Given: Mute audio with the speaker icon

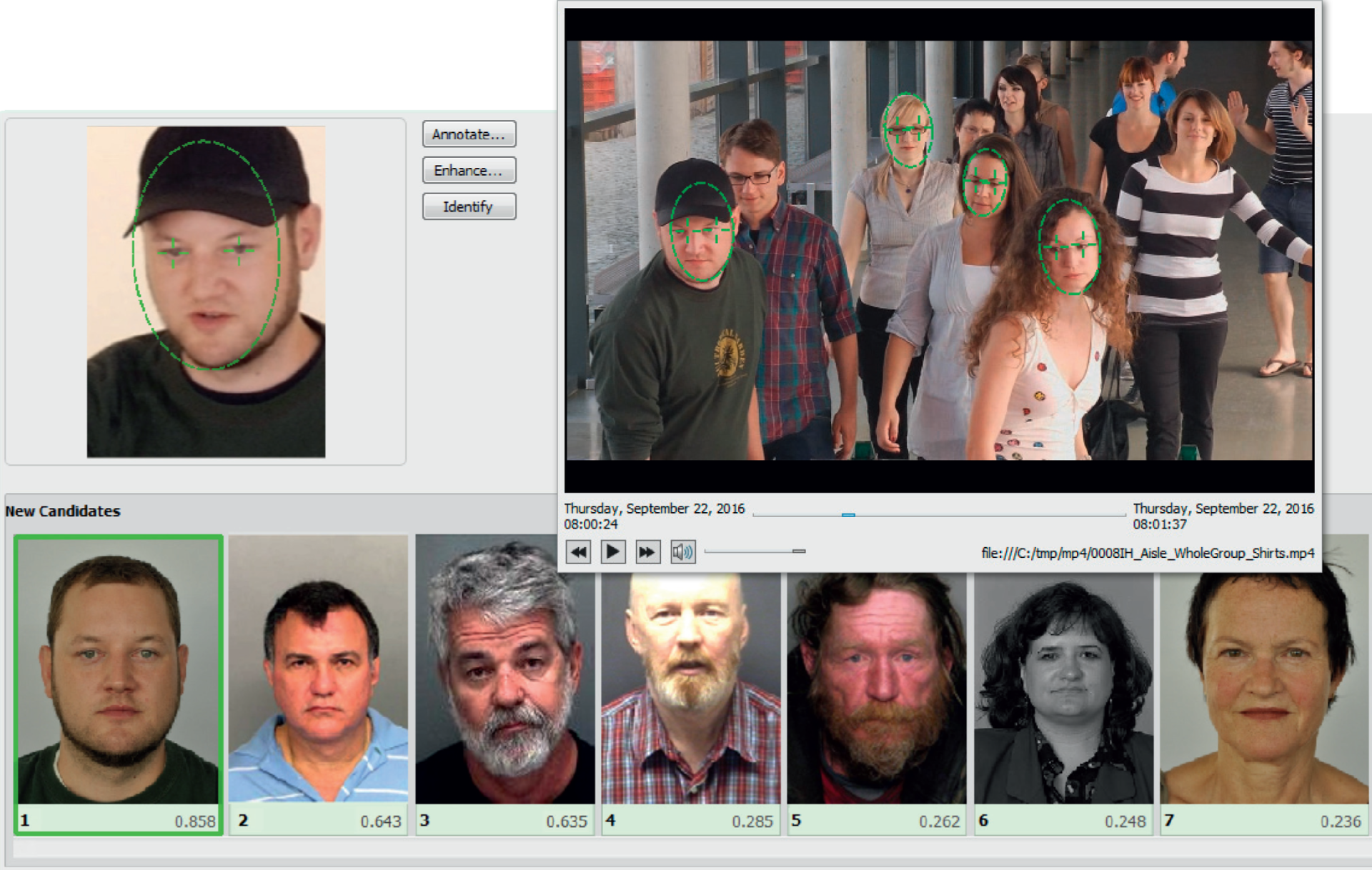Looking at the screenshot, I should [684, 551].
